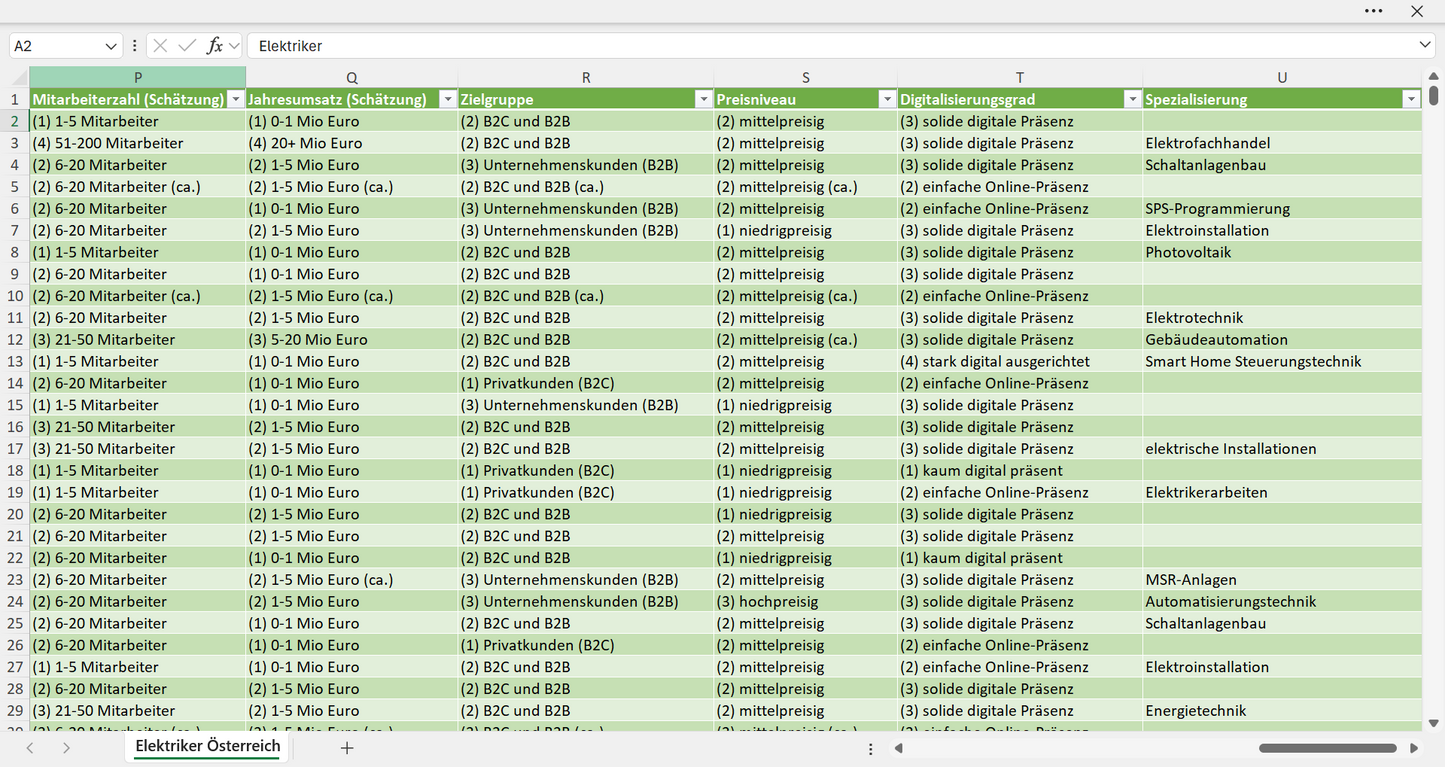Click horizontal scrollbar right arrow
The width and height of the screenshot is (1445, 767).
click(1414, 748)
